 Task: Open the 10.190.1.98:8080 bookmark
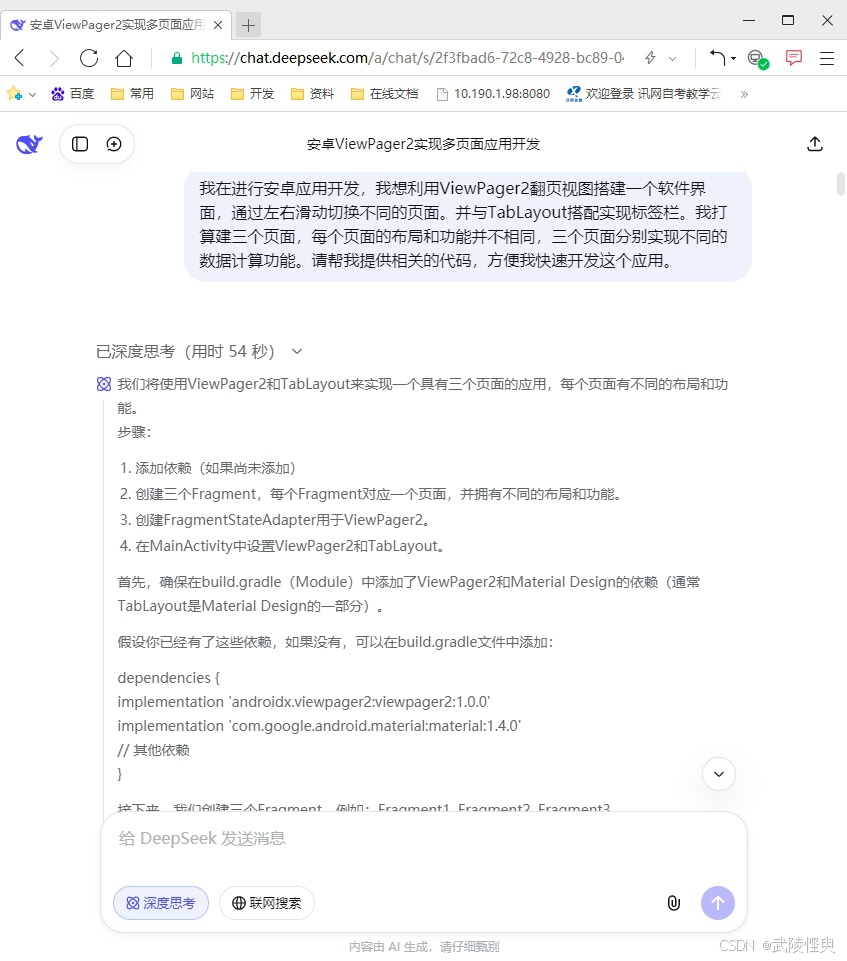click(x=493, y=94)
